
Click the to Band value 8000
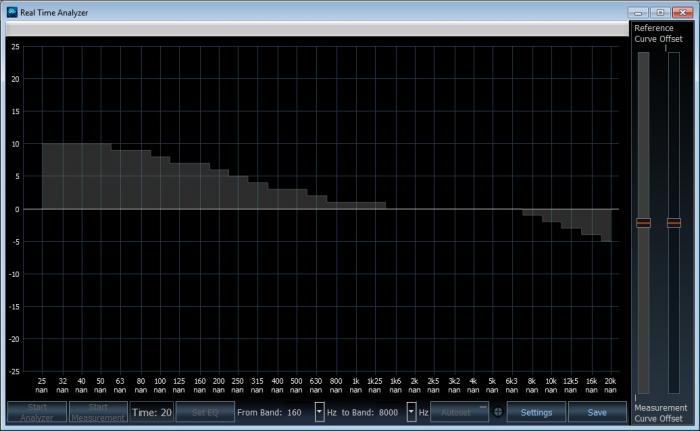pos(388,412)
